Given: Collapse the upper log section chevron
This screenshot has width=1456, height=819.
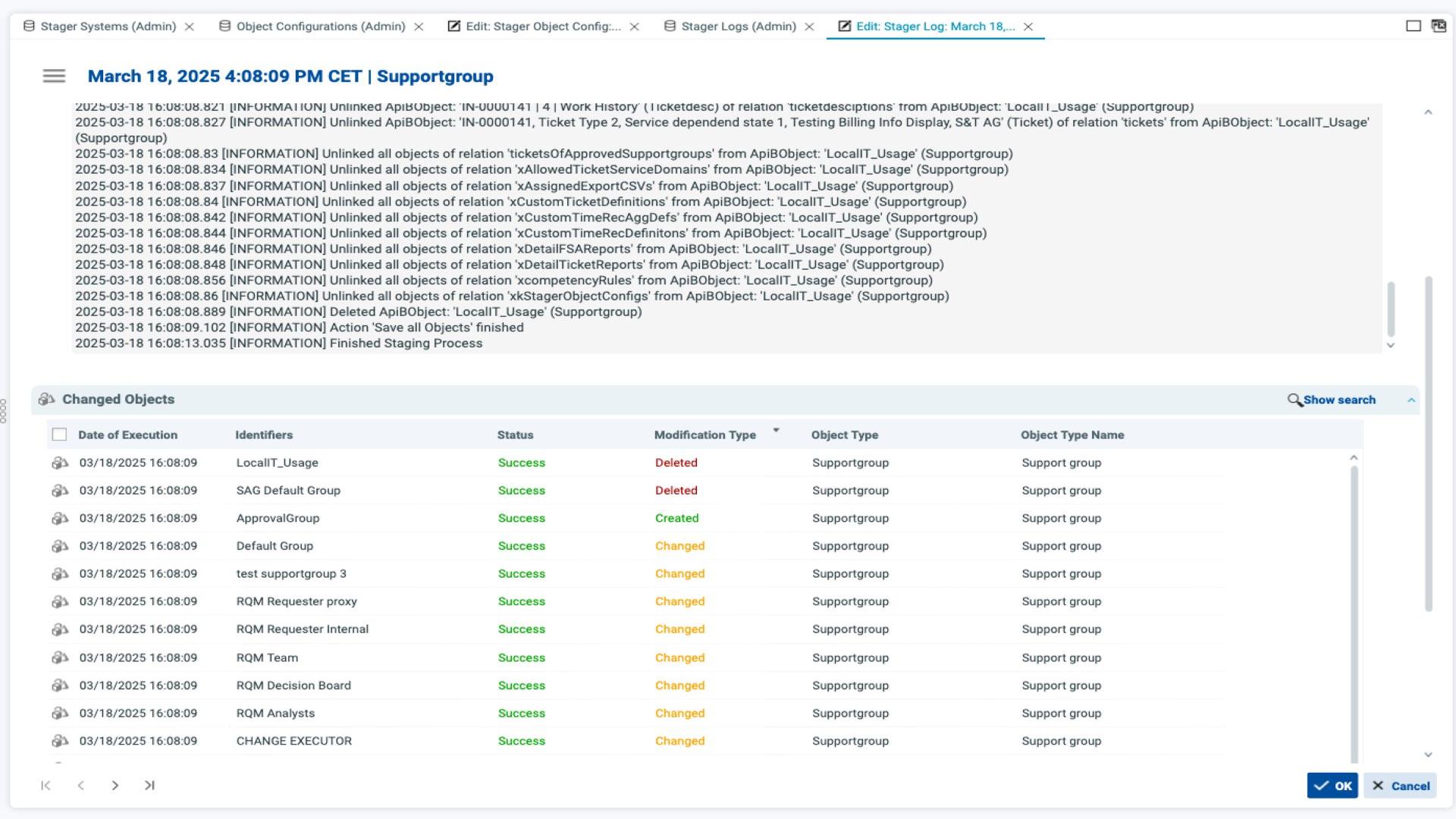Looking at the screenshot, I should [x=1428, y=112].
